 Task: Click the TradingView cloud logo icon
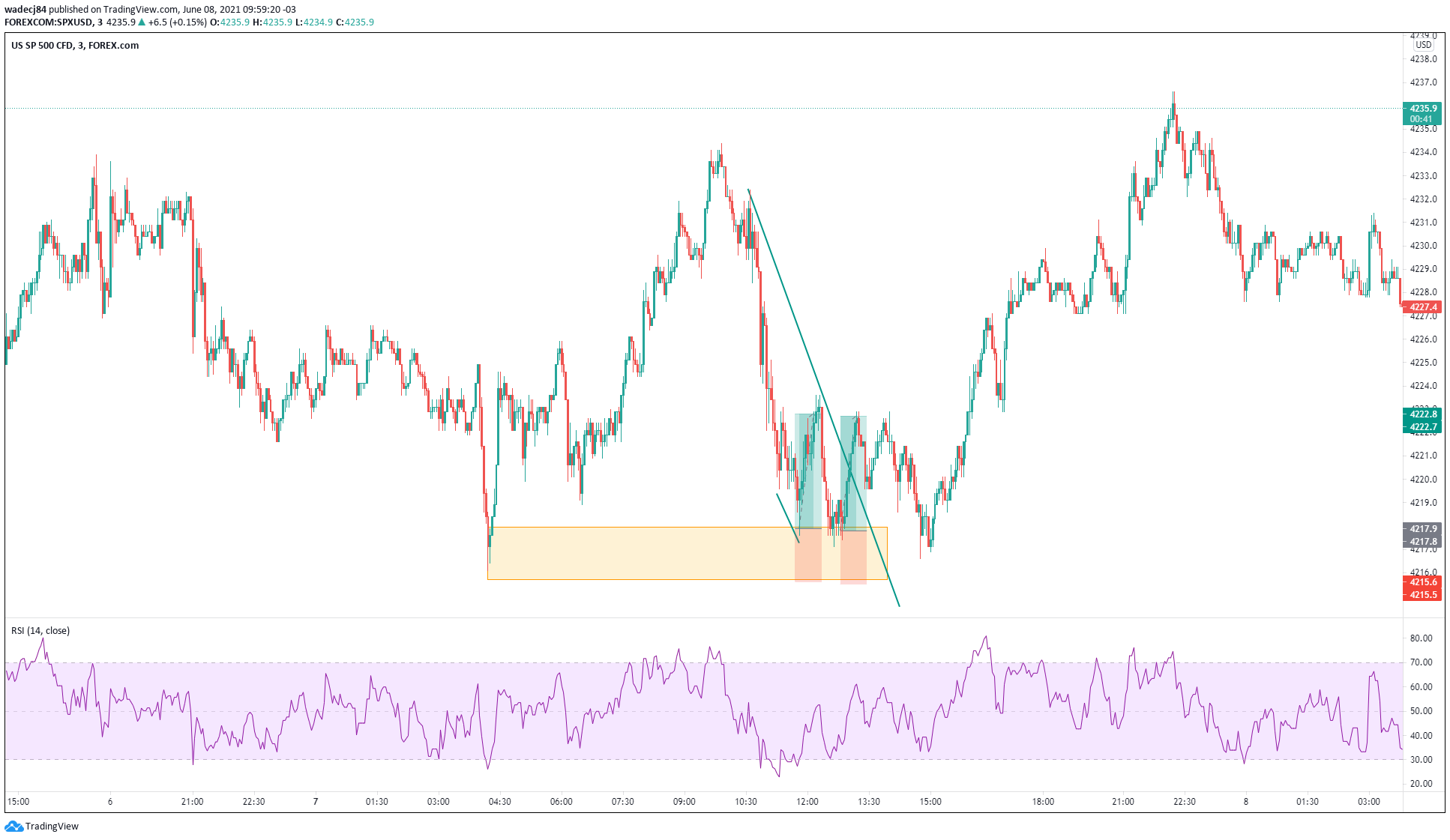(13, 826)
